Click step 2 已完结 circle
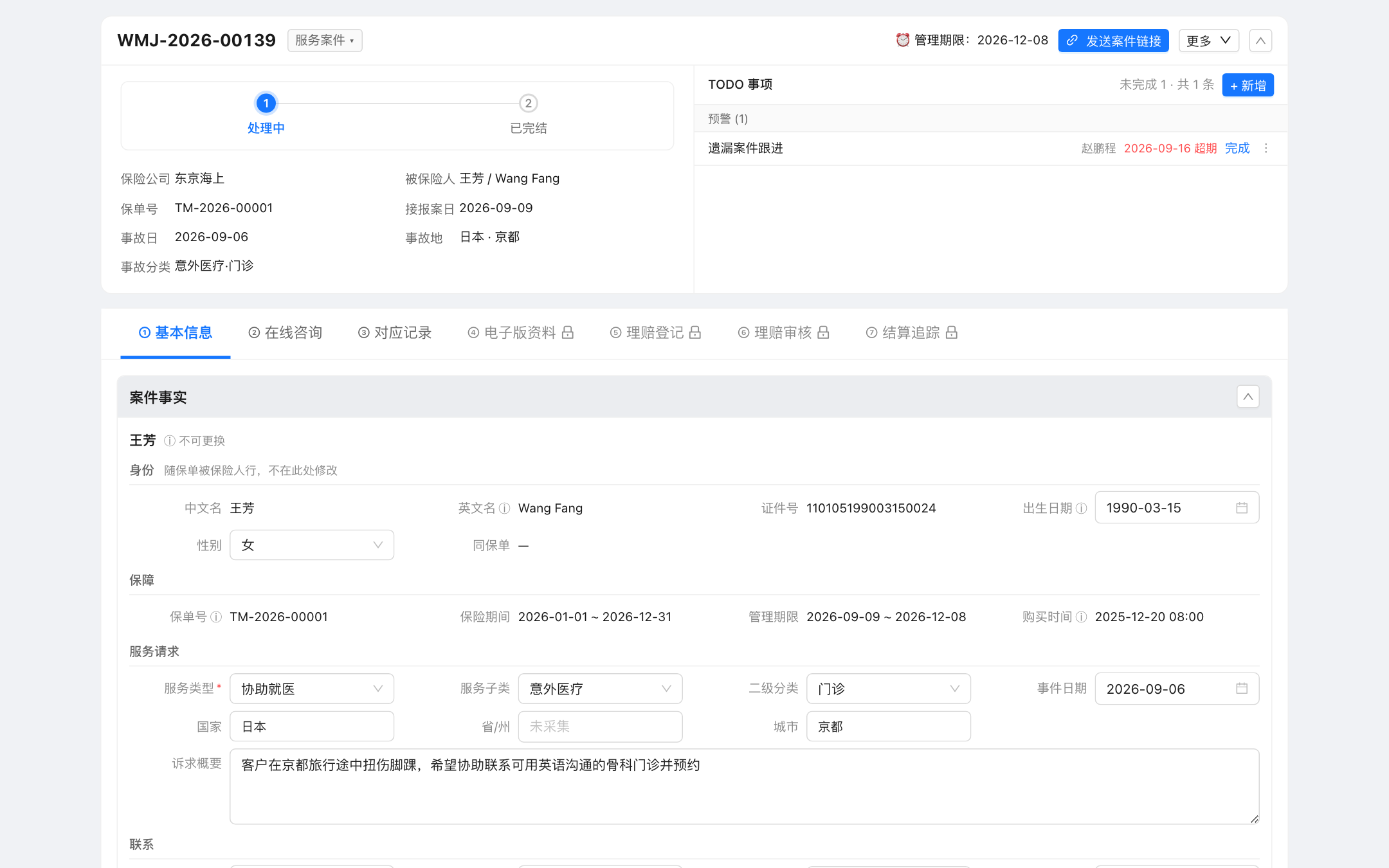The image size is (1389, 868). click(x=528, y=103)
